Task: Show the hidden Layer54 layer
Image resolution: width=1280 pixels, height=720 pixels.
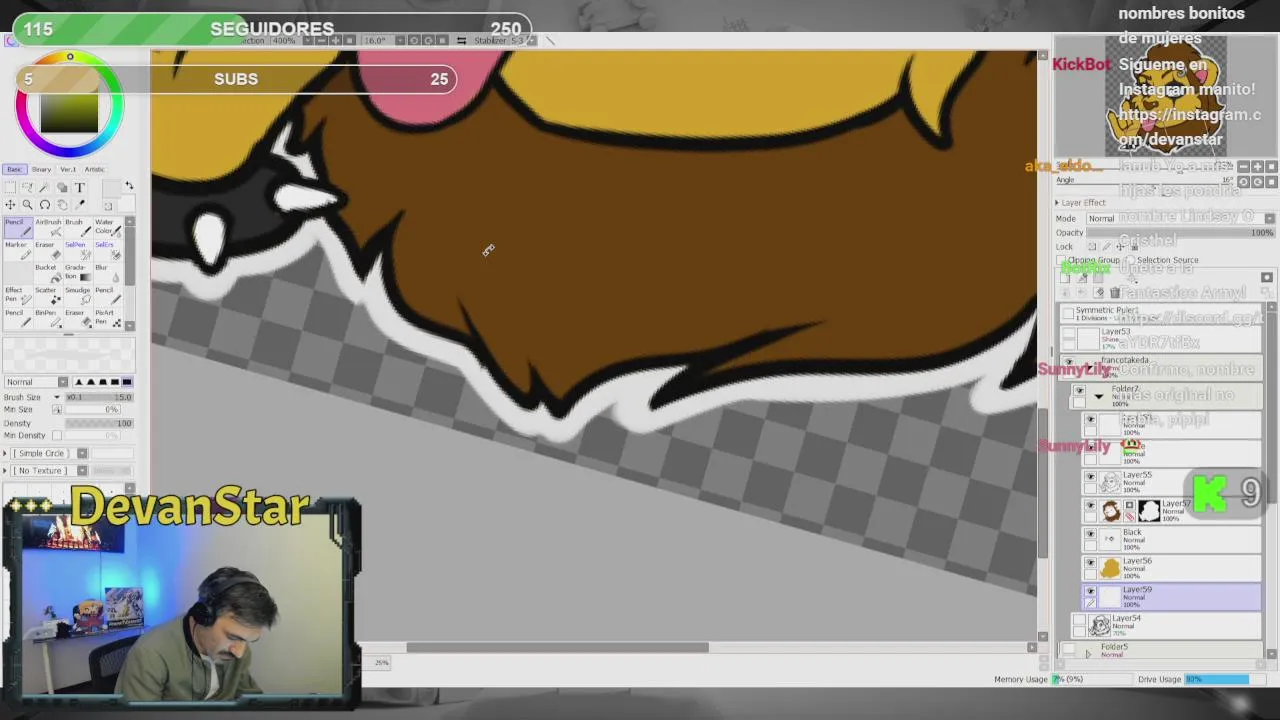Action: (x=1078, y=620)
